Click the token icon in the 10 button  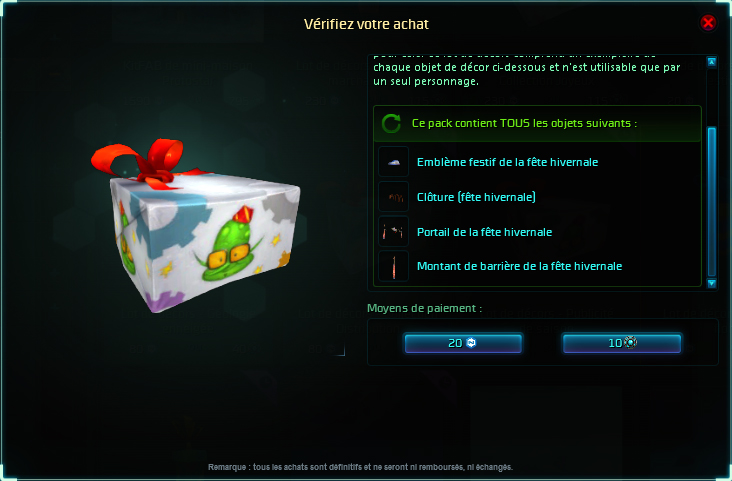[631, 343]
